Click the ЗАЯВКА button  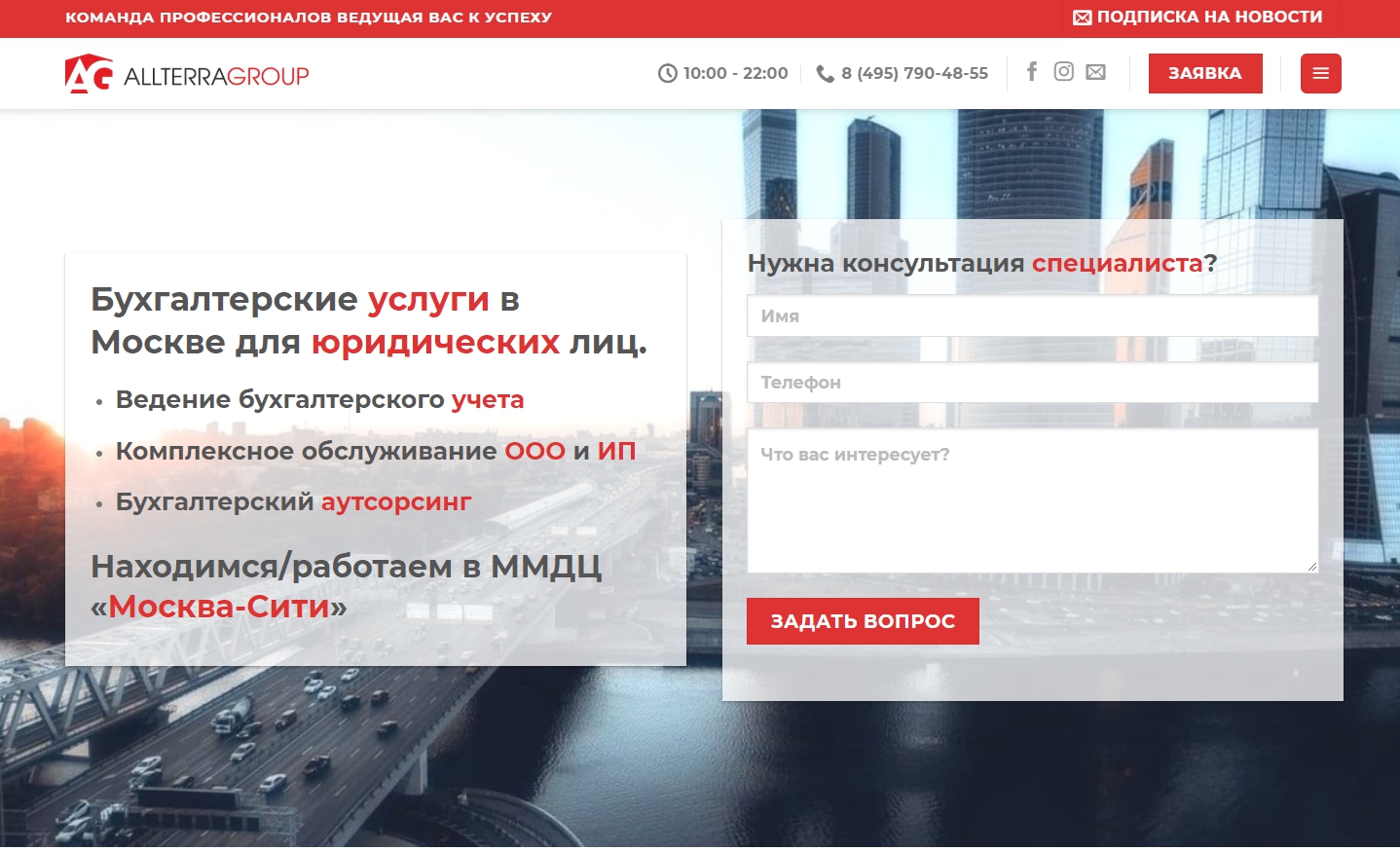pyautogui.click(x=1205, y=73)
